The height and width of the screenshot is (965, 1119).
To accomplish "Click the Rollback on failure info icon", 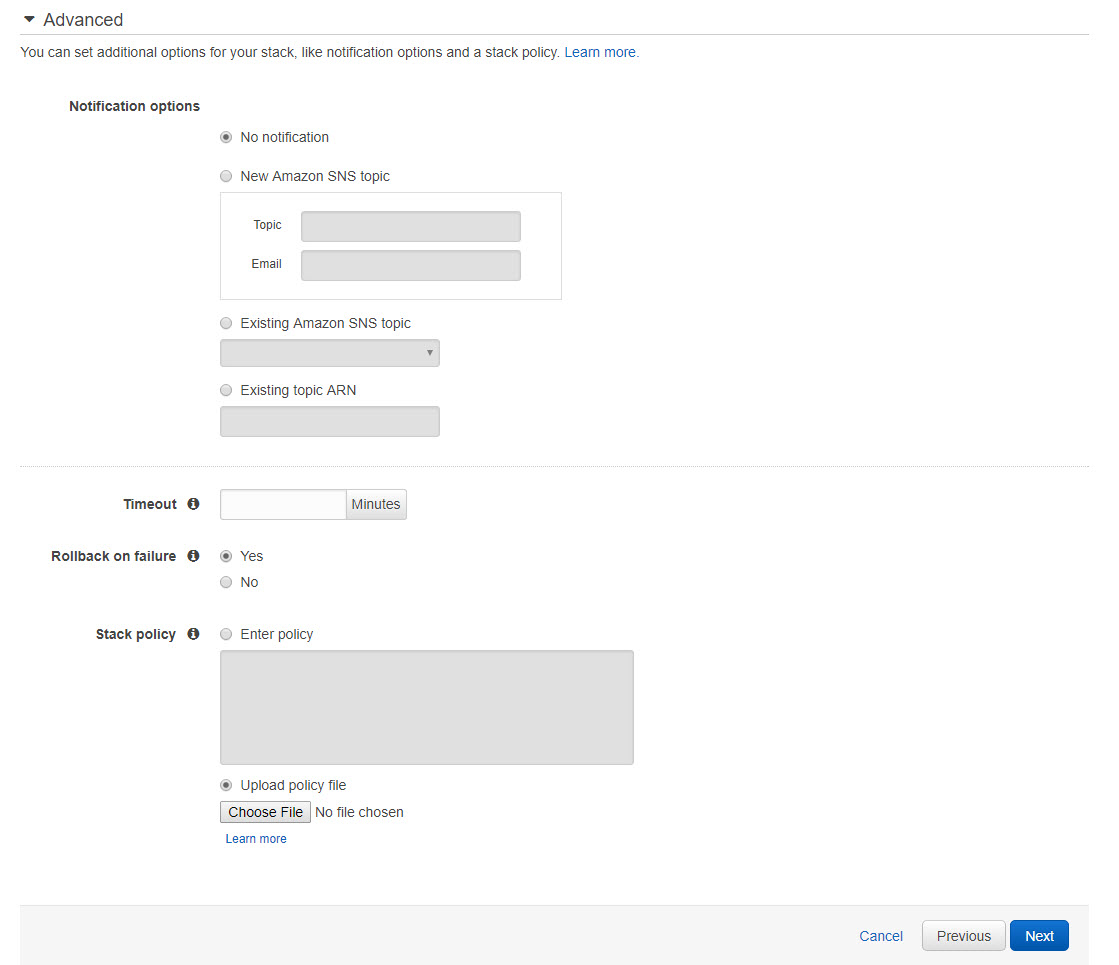I will coord(193,556).
